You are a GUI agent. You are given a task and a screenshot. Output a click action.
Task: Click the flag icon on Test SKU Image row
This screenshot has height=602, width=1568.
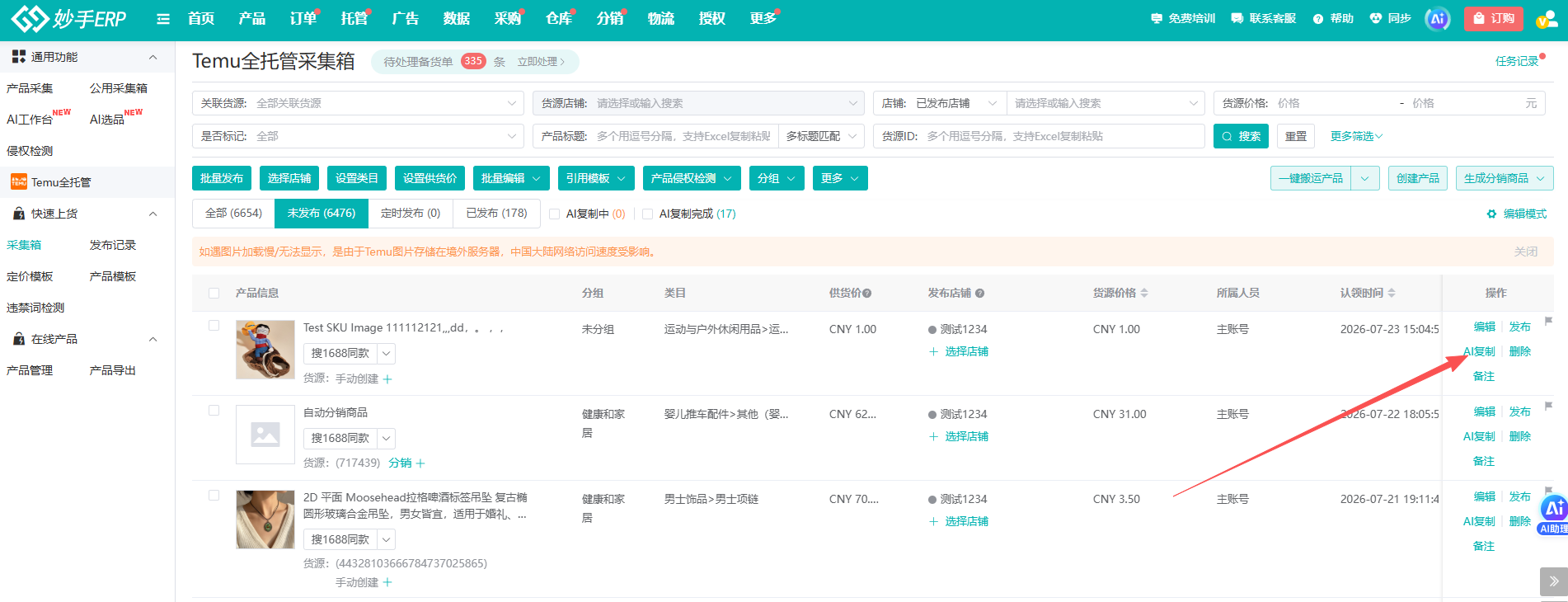coord(1548,321)
